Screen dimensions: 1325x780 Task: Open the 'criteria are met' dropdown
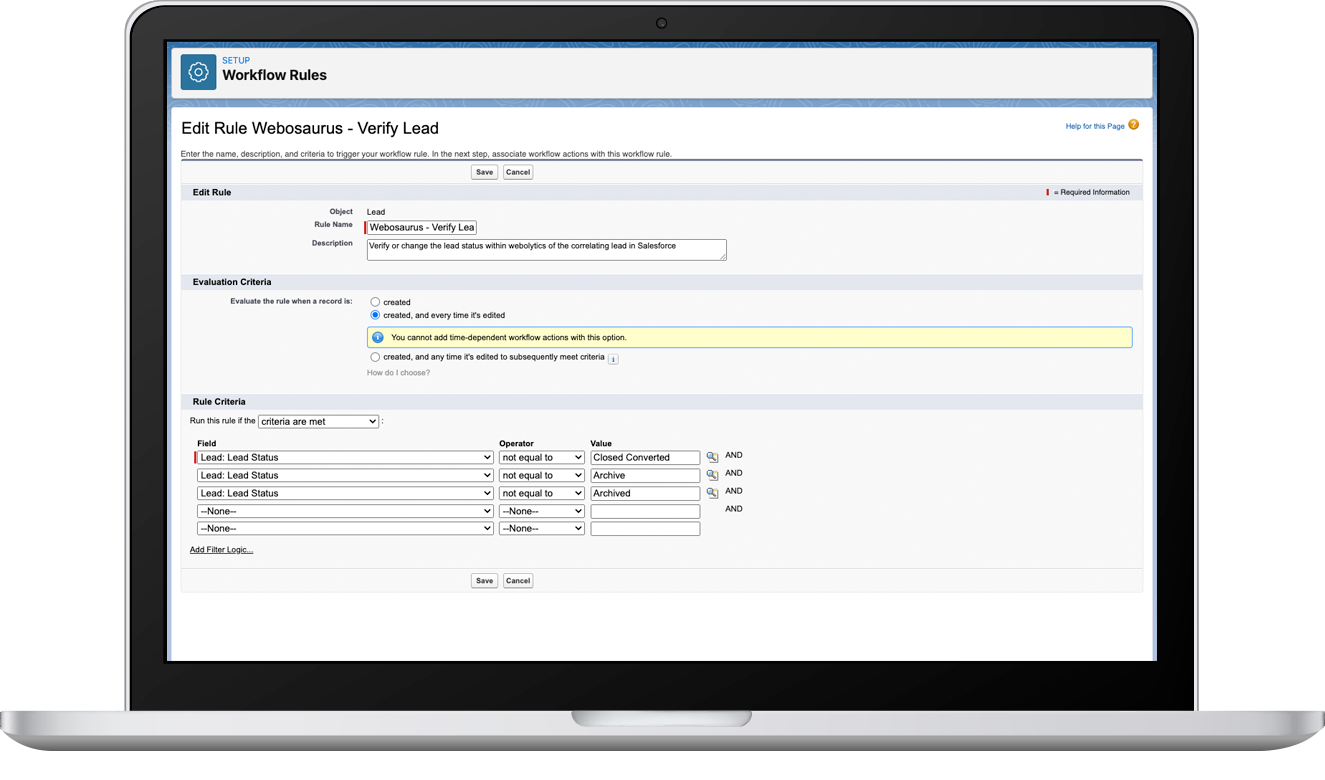[x=319, y=422]
